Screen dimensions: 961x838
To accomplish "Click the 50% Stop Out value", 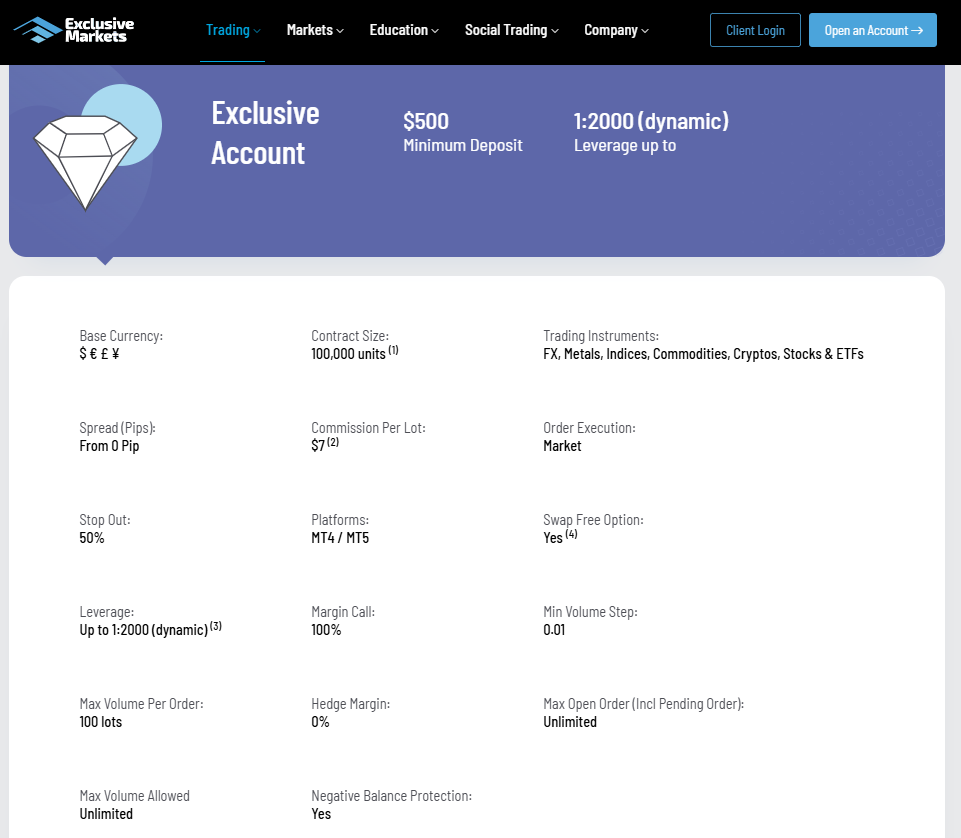I will click(92, 538).
